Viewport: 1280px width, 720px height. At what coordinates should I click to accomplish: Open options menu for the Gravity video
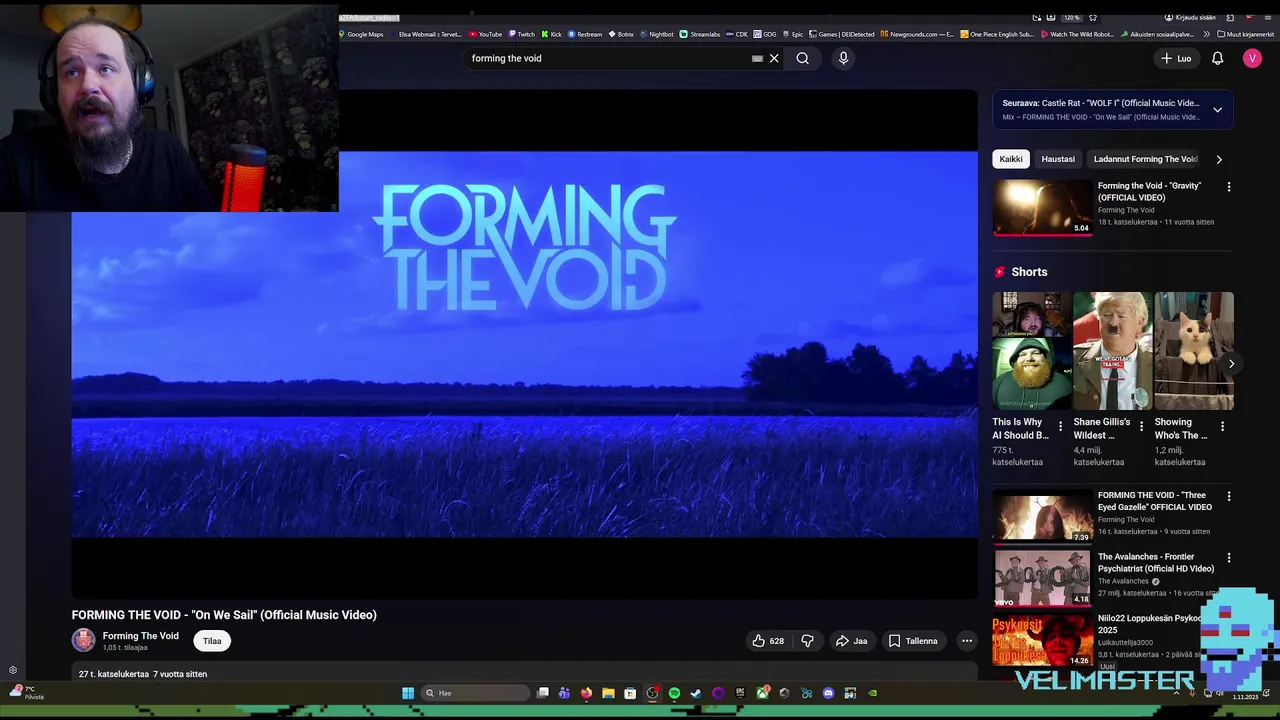[1229, 187]
